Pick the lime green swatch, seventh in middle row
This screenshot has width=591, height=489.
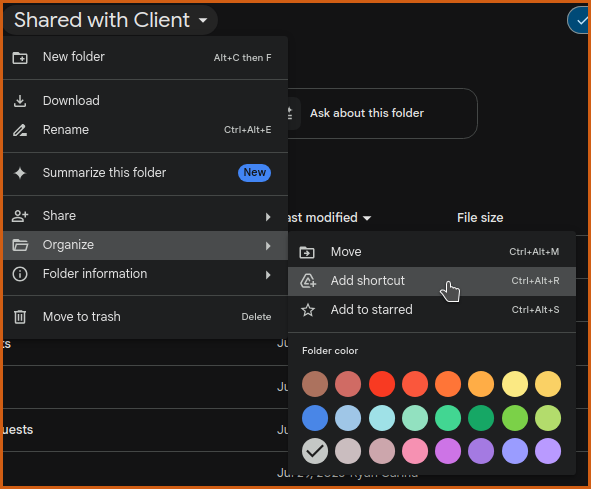coord(515,418)
